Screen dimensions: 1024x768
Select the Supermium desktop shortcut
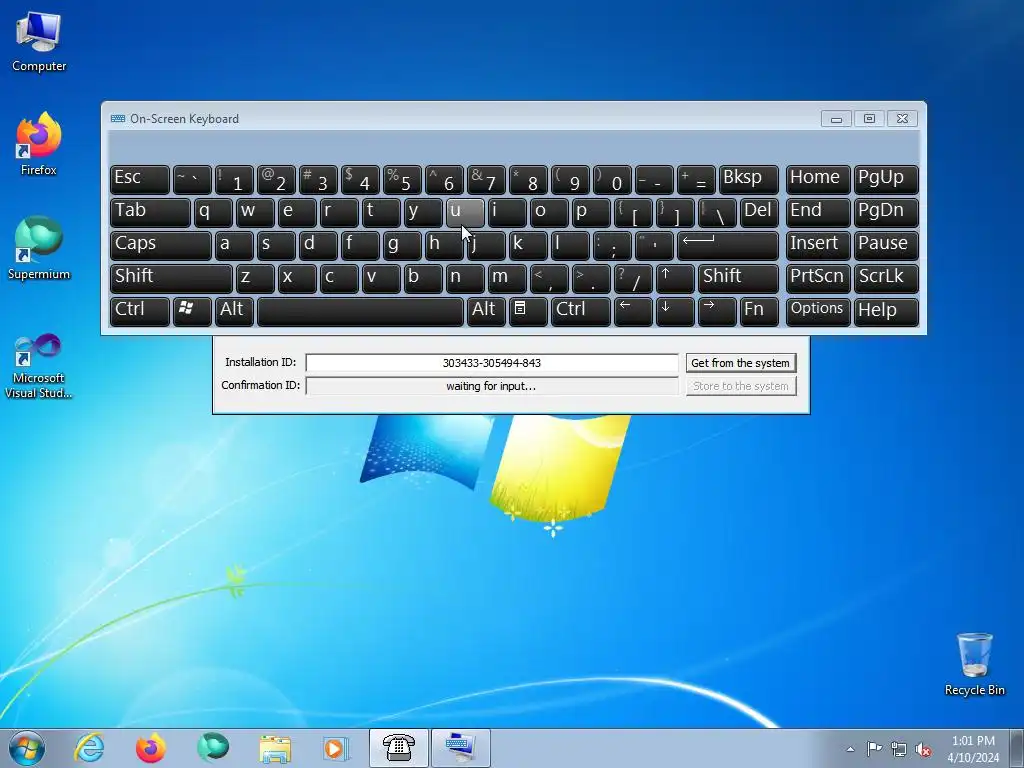coord(39,248)
